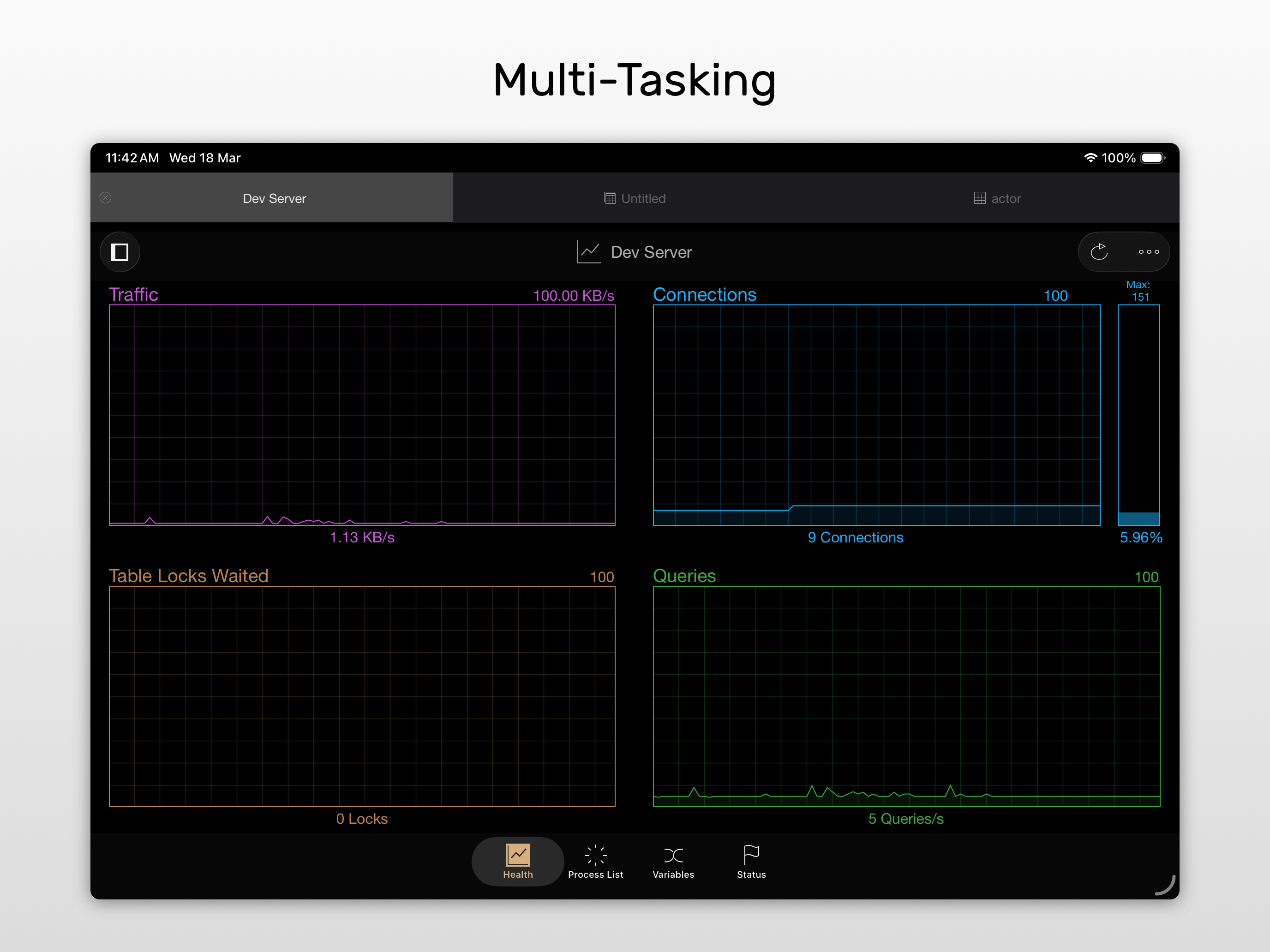Select the Health tab
Image resolution: width=1270 pixels, height=952 pixels.
(518, 861)
